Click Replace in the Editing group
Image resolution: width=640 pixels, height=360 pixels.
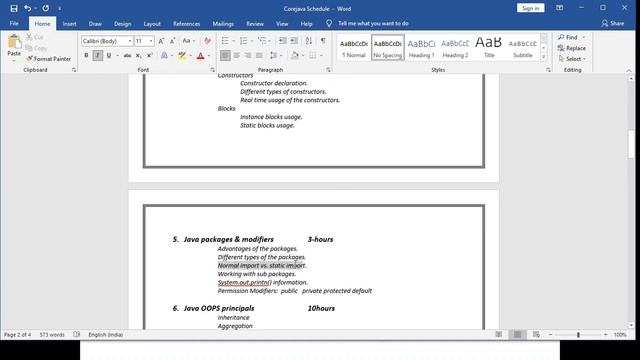coord(572,48)
